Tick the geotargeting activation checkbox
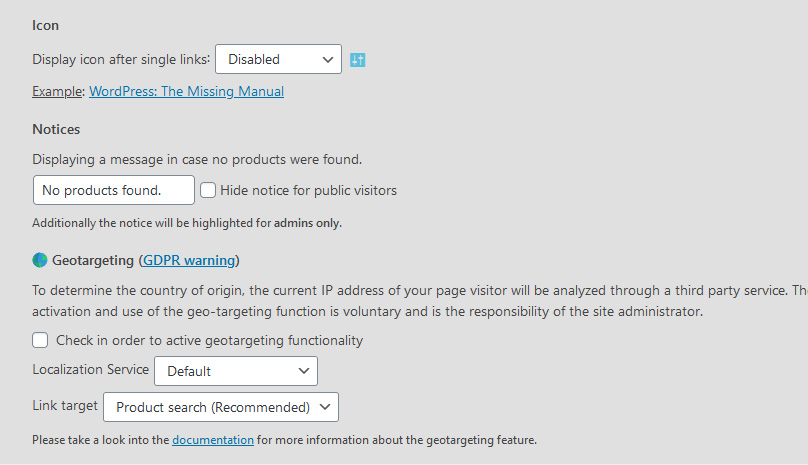808x465 pixels. 40,340
